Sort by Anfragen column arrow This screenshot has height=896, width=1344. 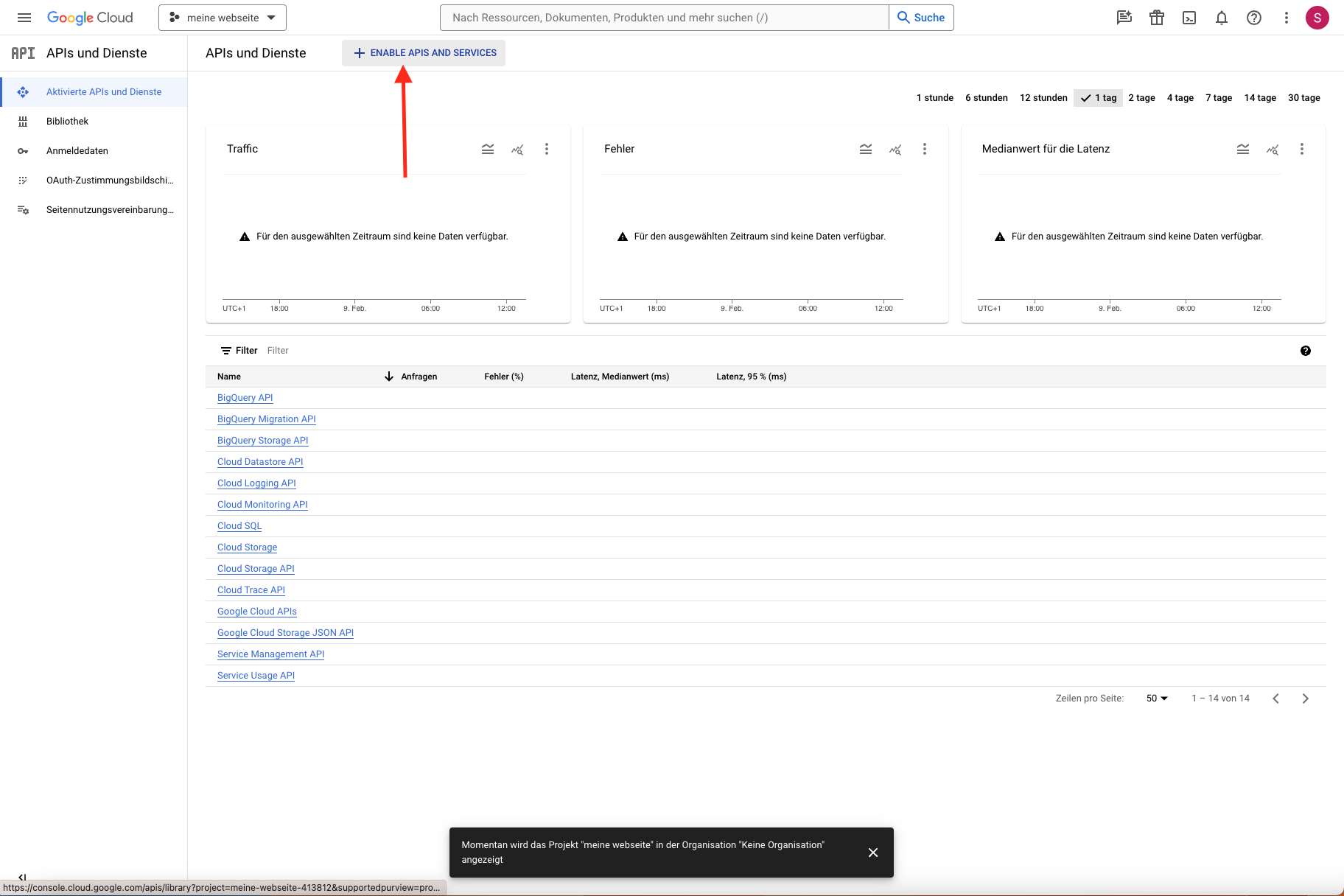click(x=389, y=377)
